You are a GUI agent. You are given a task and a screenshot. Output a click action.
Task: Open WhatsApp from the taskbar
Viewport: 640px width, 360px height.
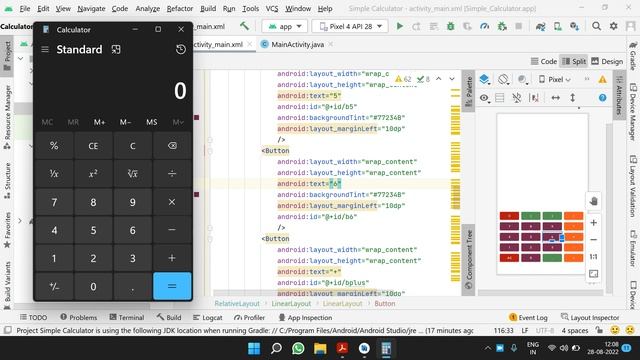(x=298, y=348)
